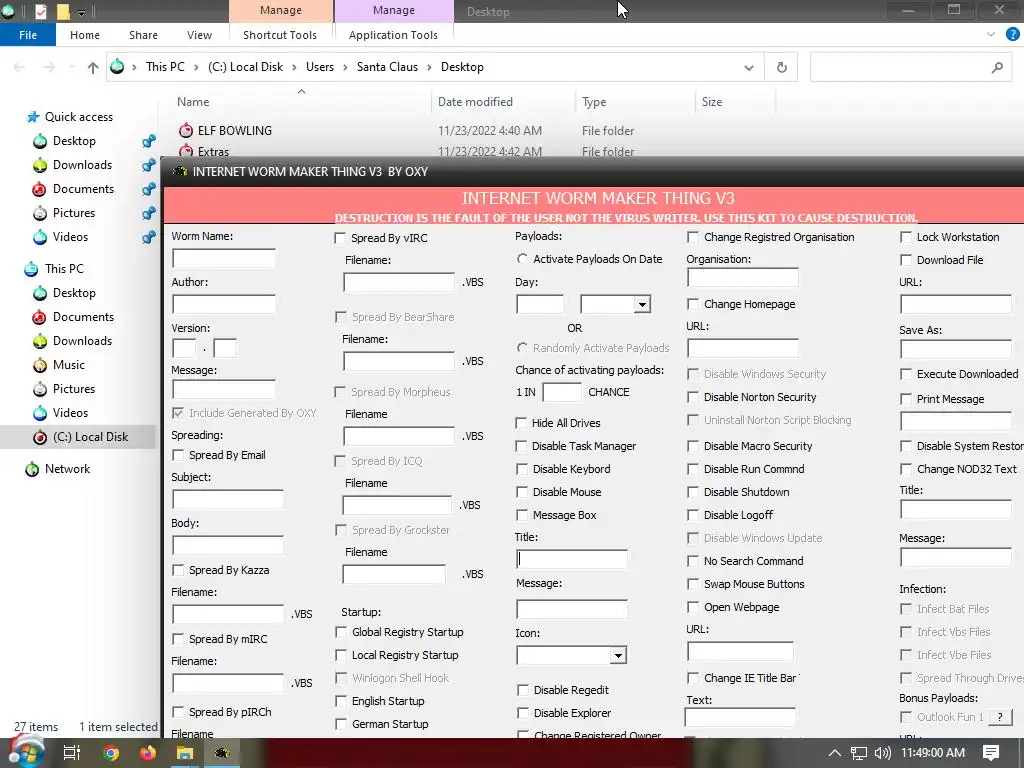
Task: Sort files by the Type column header
Action: pyautogui.click(x=594, y=102)
